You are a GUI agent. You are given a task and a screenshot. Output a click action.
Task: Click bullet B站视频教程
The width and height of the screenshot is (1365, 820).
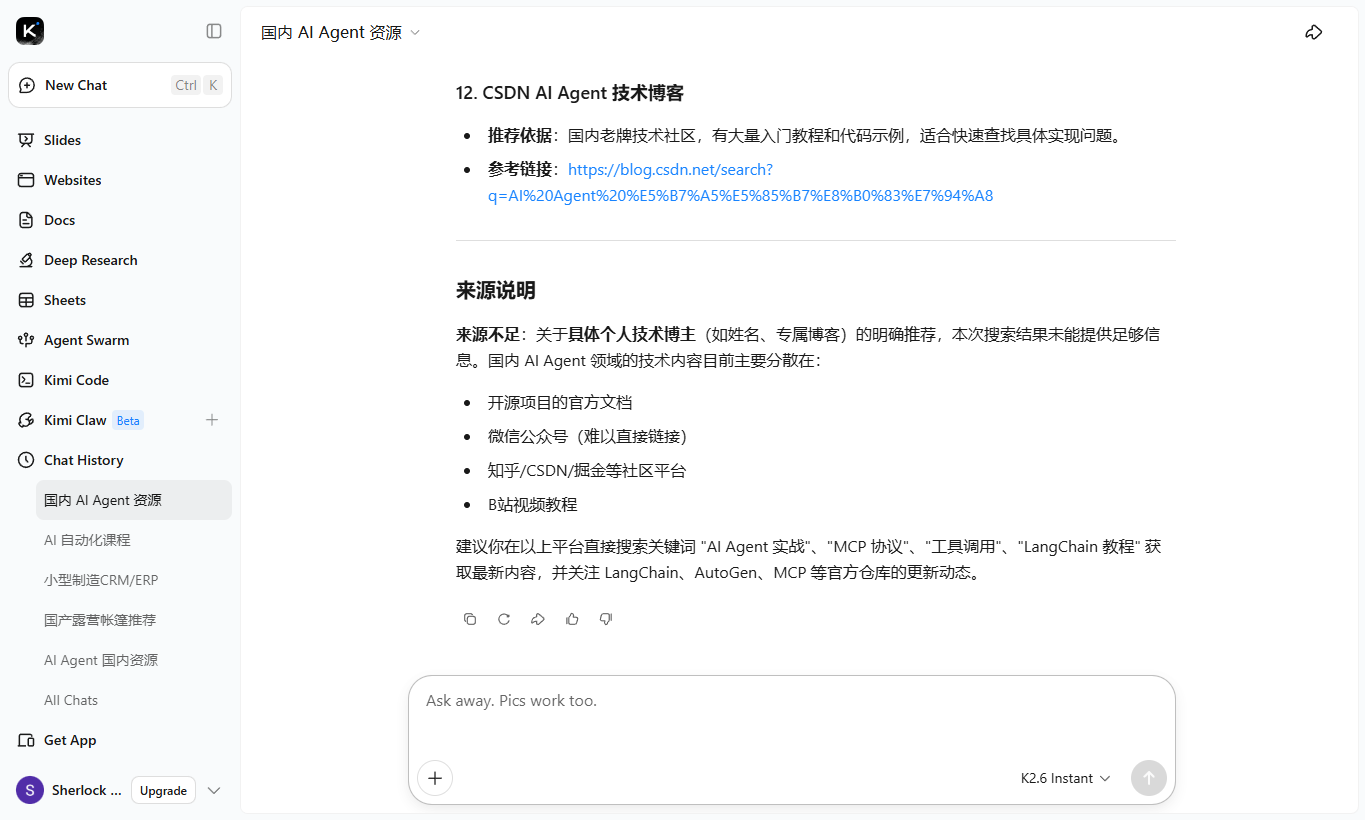coord(533,504)
